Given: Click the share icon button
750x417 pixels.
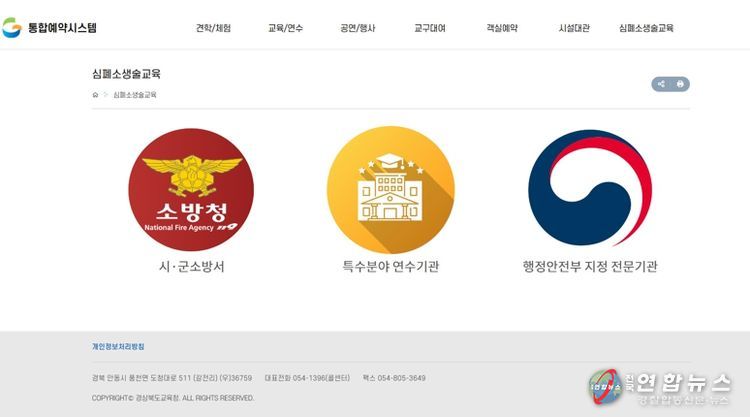Looking at the screenshot, I should point(661,84).
